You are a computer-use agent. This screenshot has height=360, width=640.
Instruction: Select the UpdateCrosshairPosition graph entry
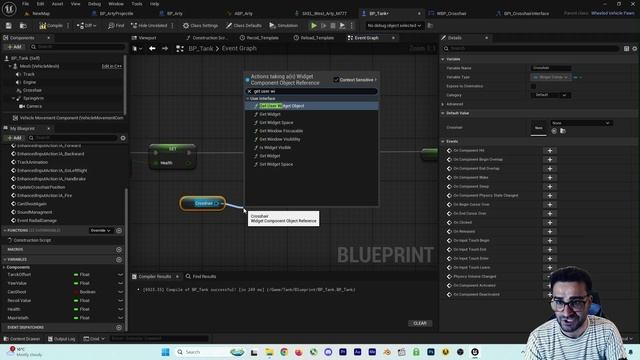pos(41,187)
